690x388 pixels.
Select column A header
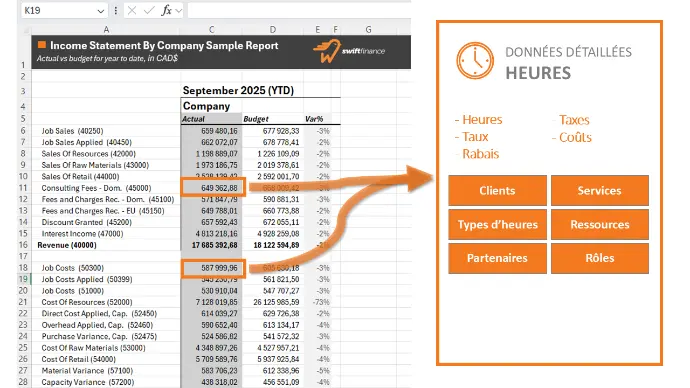click(x=106, y=29)
